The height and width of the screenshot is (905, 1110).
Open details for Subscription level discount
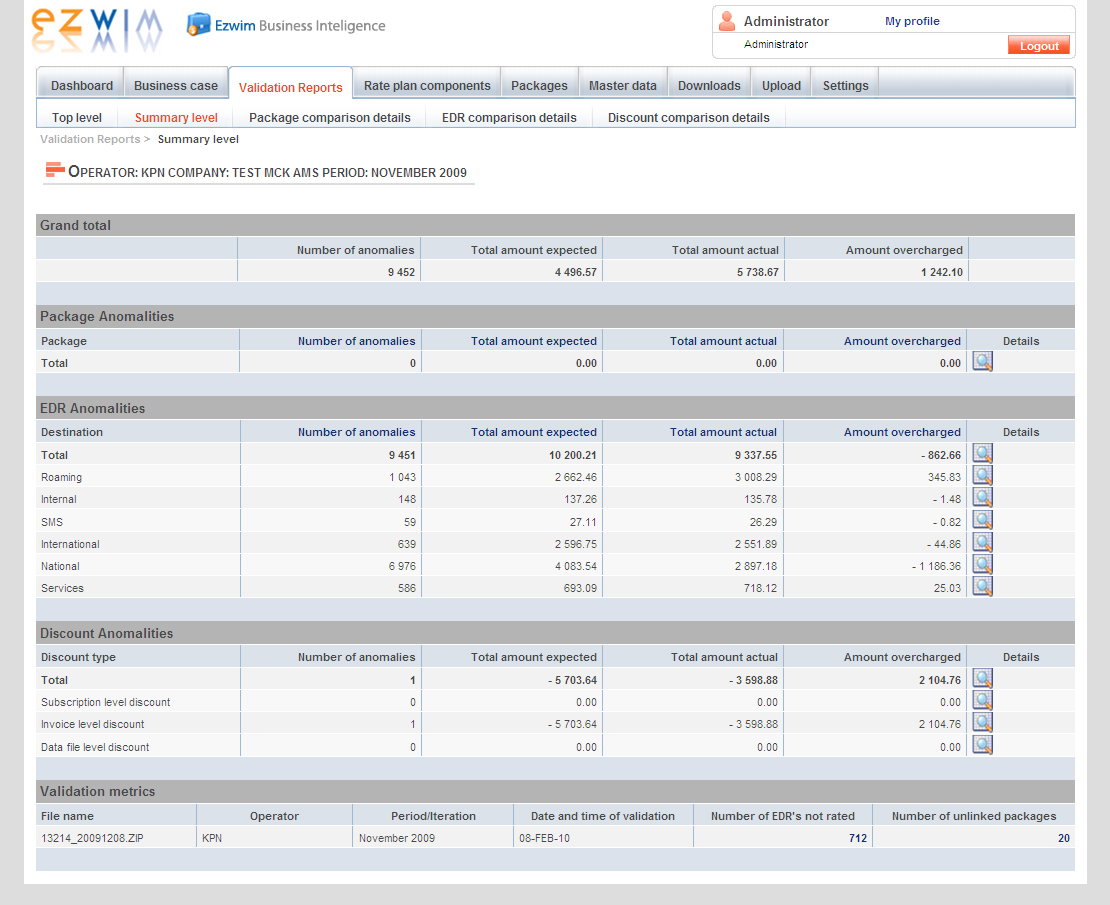click(x=982, y=701)
